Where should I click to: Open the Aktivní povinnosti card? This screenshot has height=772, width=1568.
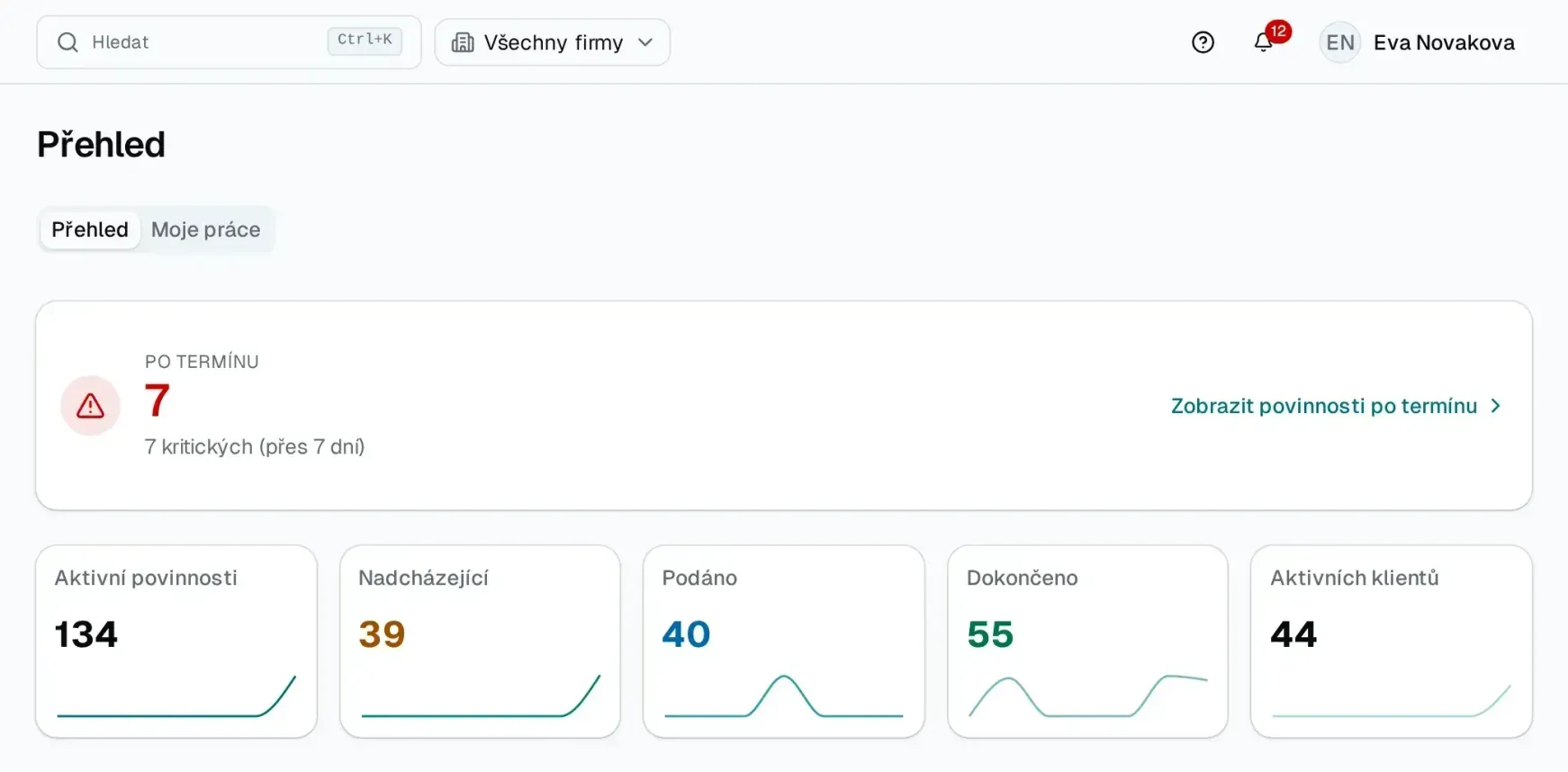tap(176, 642)
